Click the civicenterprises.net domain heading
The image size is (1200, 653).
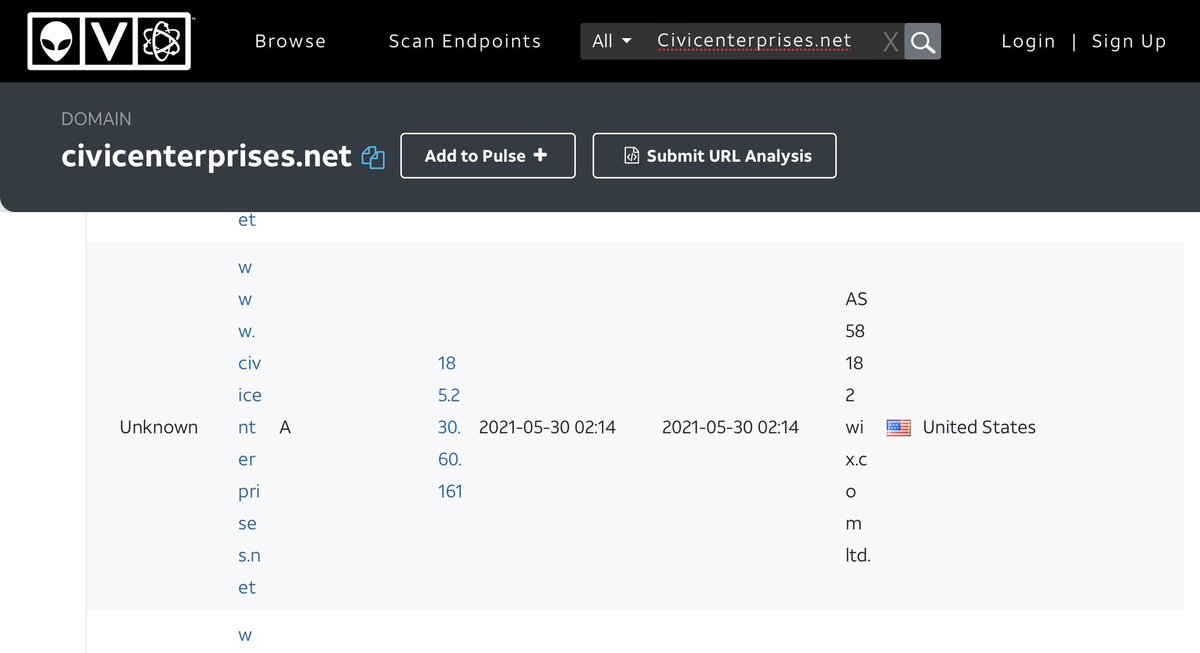[206, 156]
